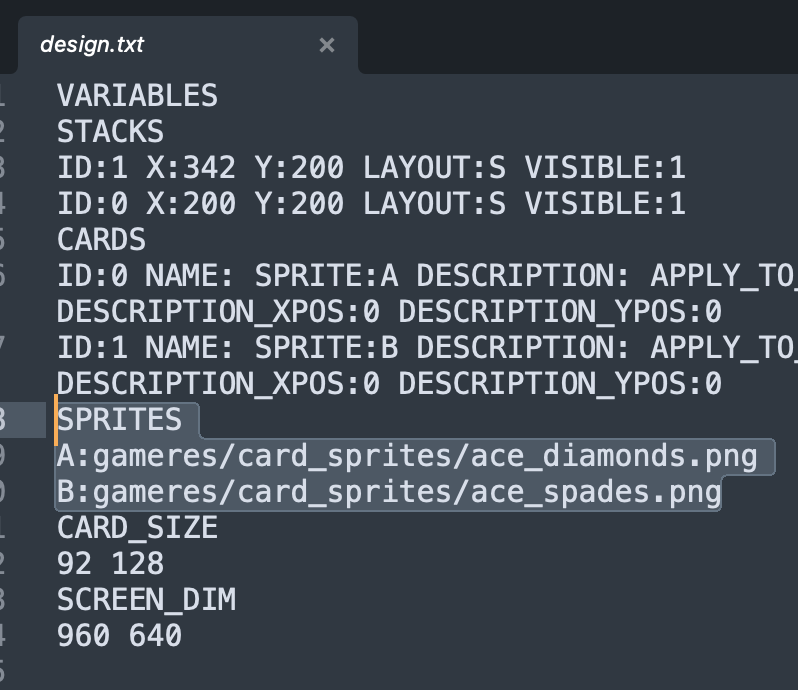Click DESCRIPTION_YPOS:0 under card ID:0
The width and height of the screenshot is (798, 690).
[560, 312]
